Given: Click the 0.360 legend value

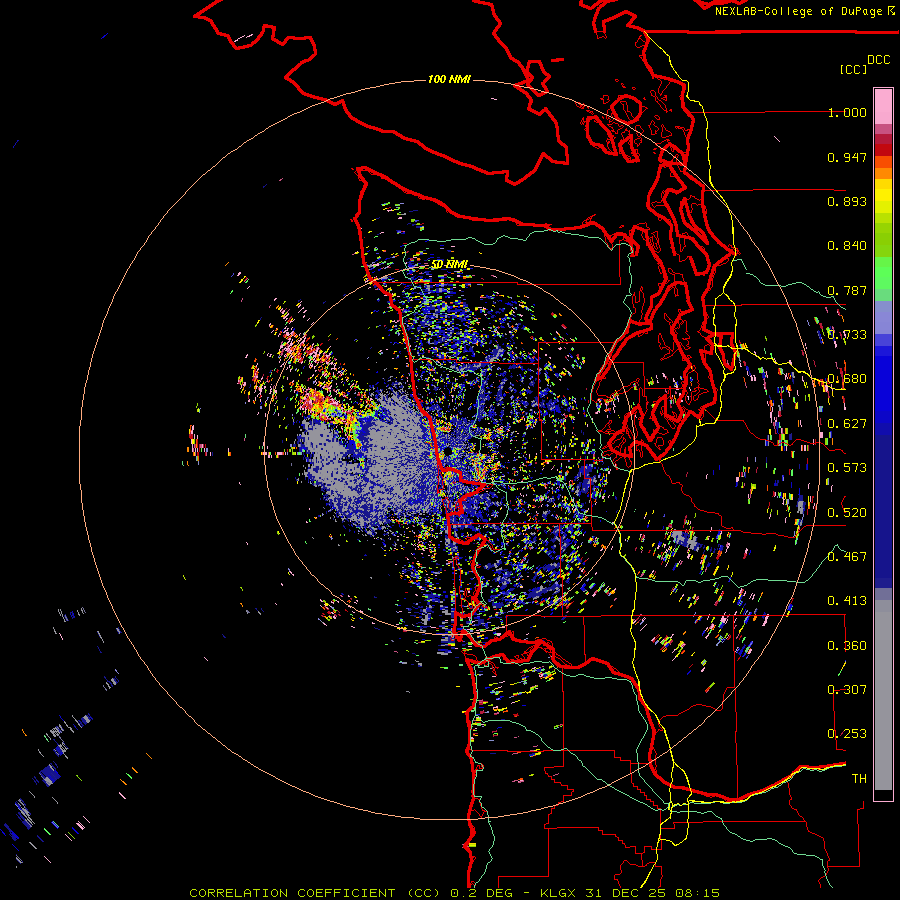Looking at the screenshot, I should pos(847,646).
